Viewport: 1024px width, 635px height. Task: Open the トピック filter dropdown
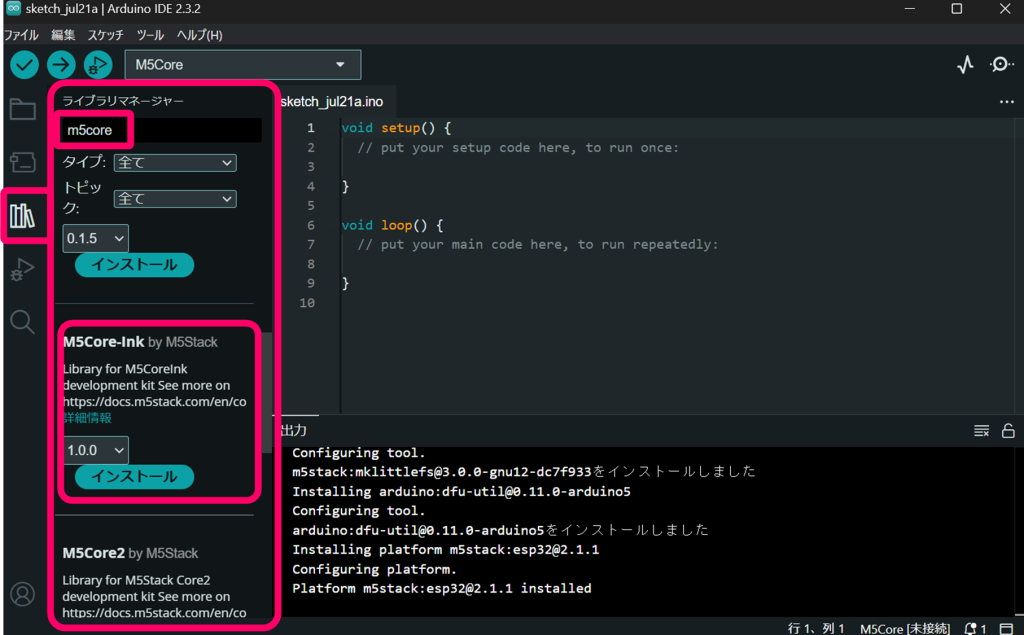(x=175, y=199)
